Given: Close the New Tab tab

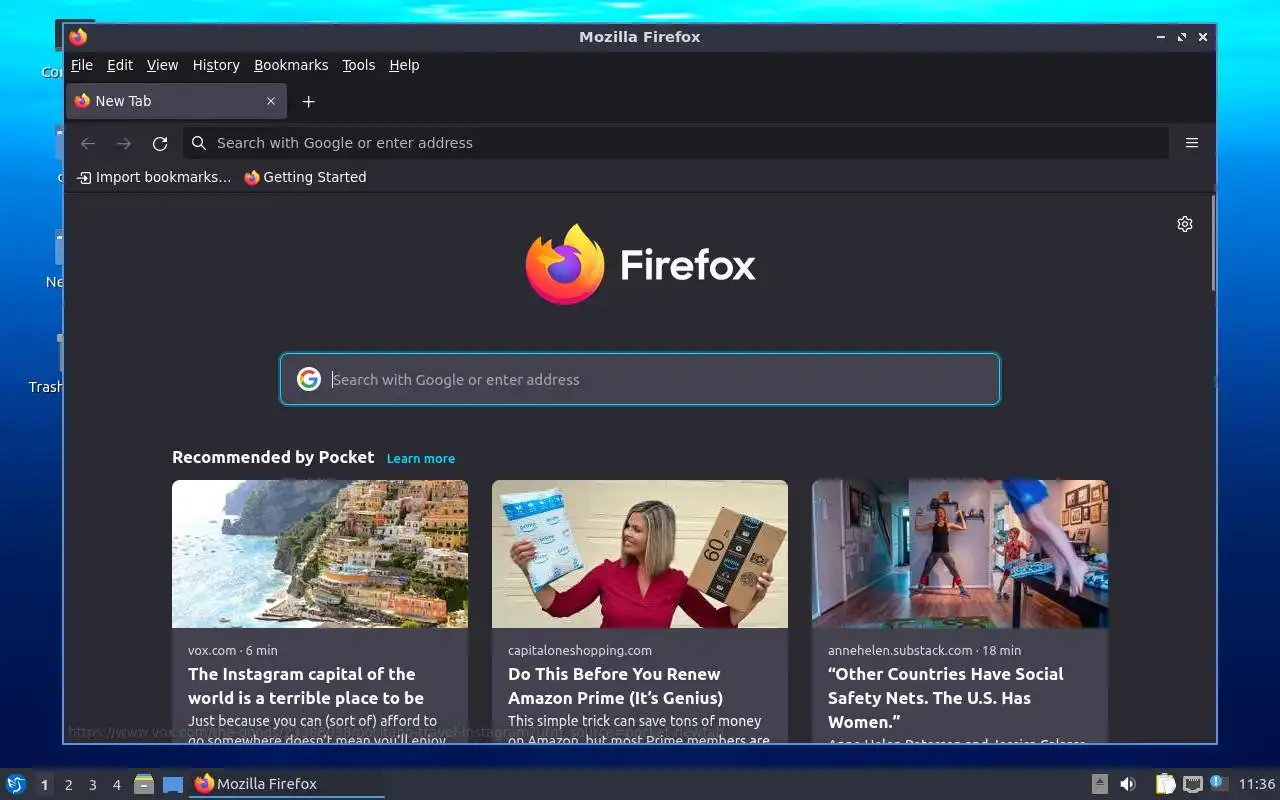Looking at the screenshot, I should click(271, 101).
